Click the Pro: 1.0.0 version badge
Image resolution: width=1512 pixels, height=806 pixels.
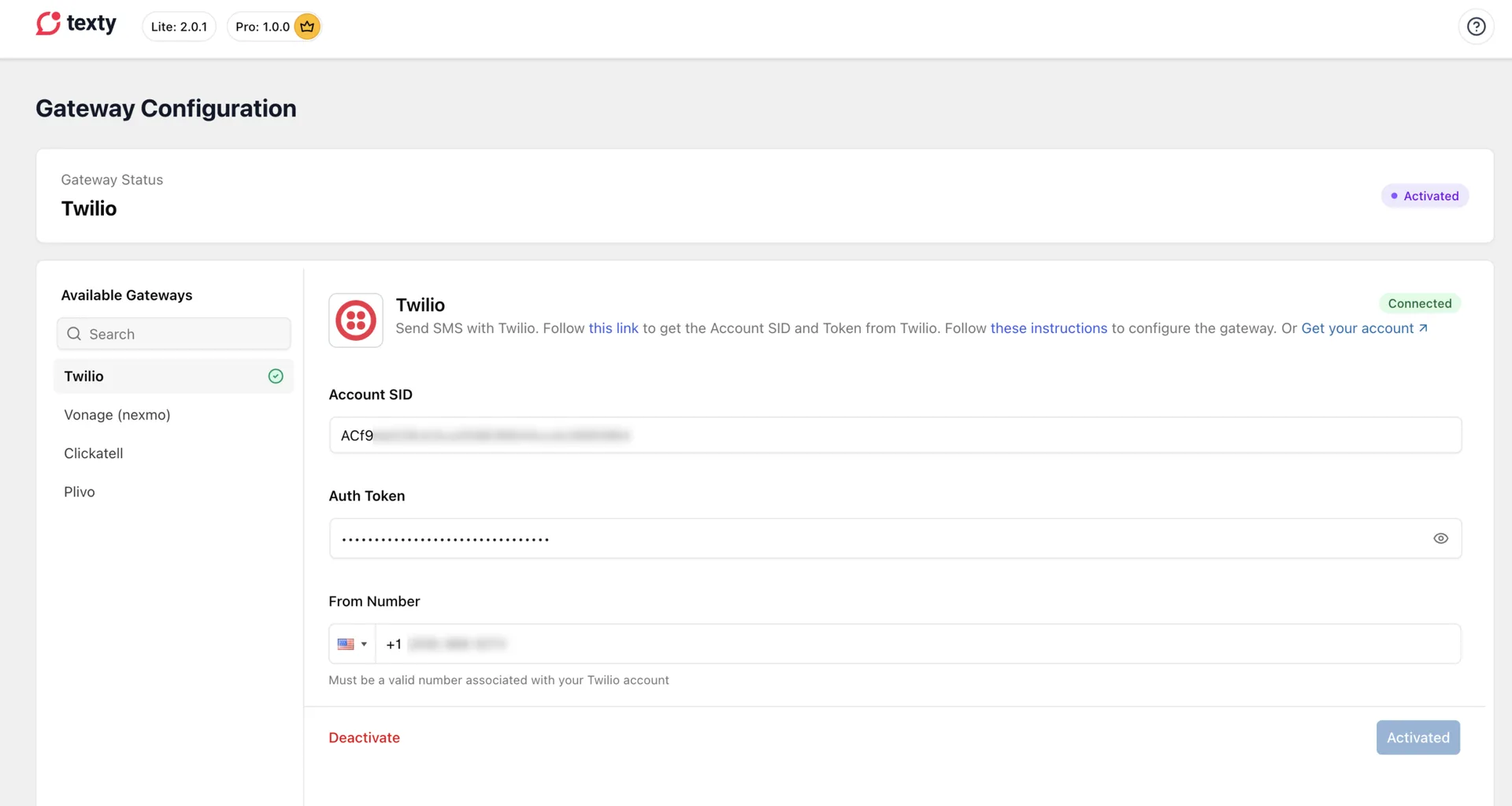point(274,27)
